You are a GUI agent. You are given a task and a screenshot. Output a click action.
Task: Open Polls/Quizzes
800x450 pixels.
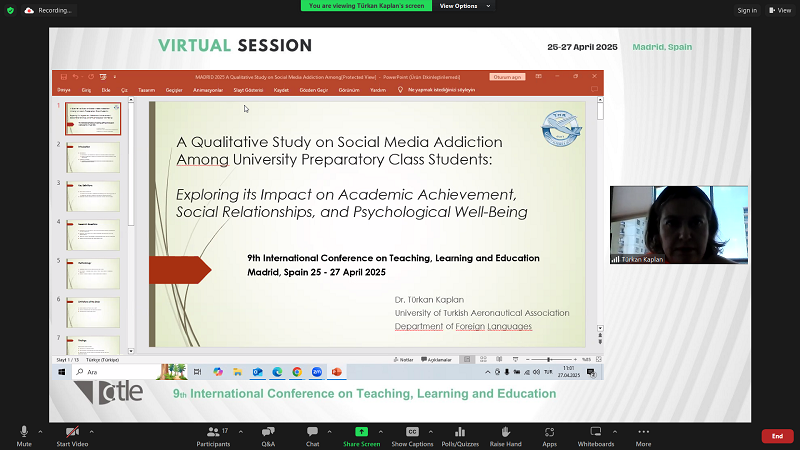pyautogui.click(x=460, y=431)
